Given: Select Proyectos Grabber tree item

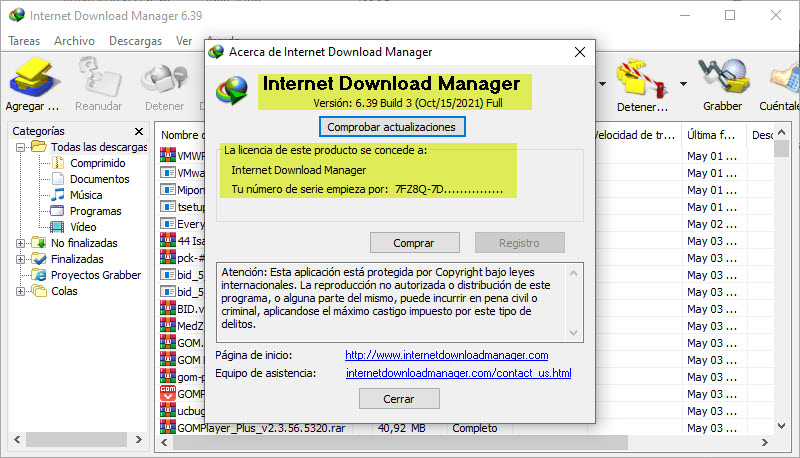Looking at the screenshot, I should click(x=96, y=275).
